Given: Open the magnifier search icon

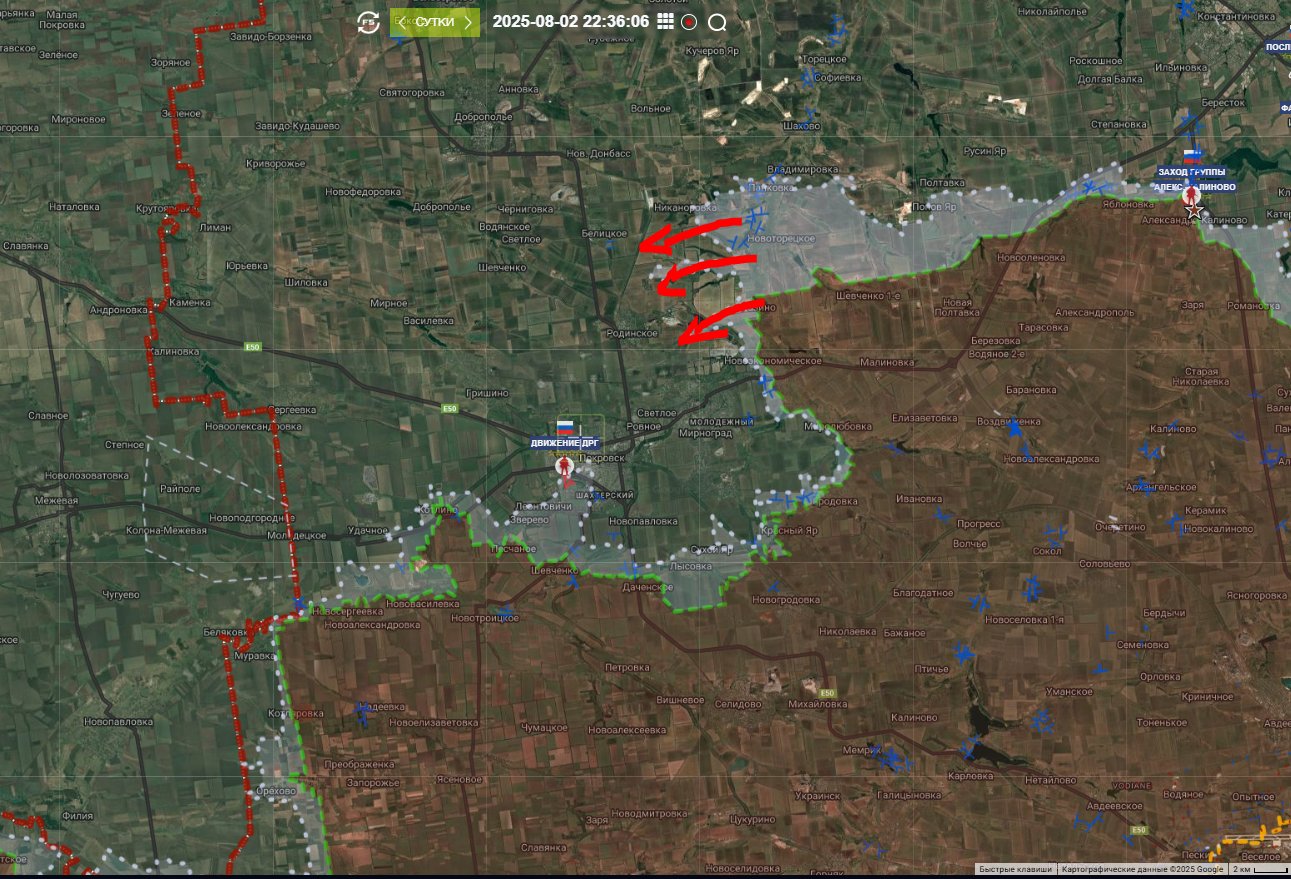Looking at the screenshot, I should pyautogui.click(x=717, y=22).
